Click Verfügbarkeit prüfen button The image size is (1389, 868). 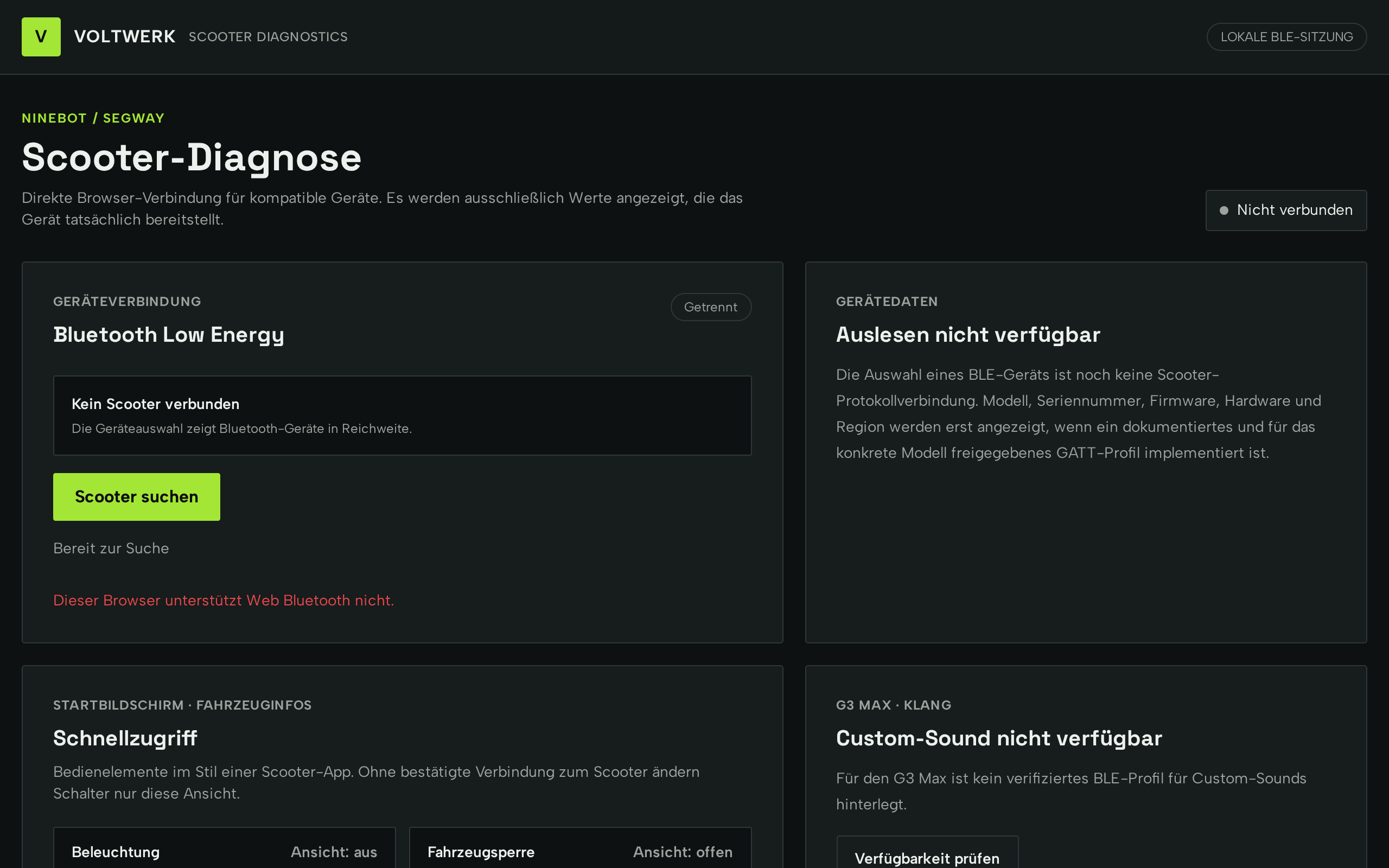tap(927, 852)
